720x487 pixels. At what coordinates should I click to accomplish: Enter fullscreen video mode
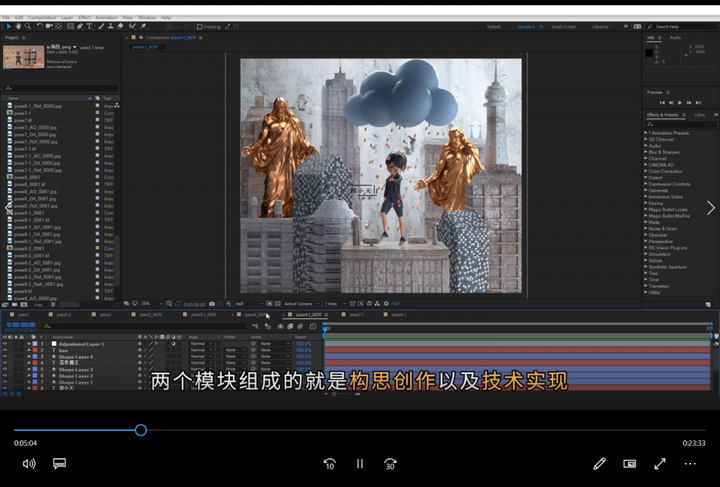(660, 464)
